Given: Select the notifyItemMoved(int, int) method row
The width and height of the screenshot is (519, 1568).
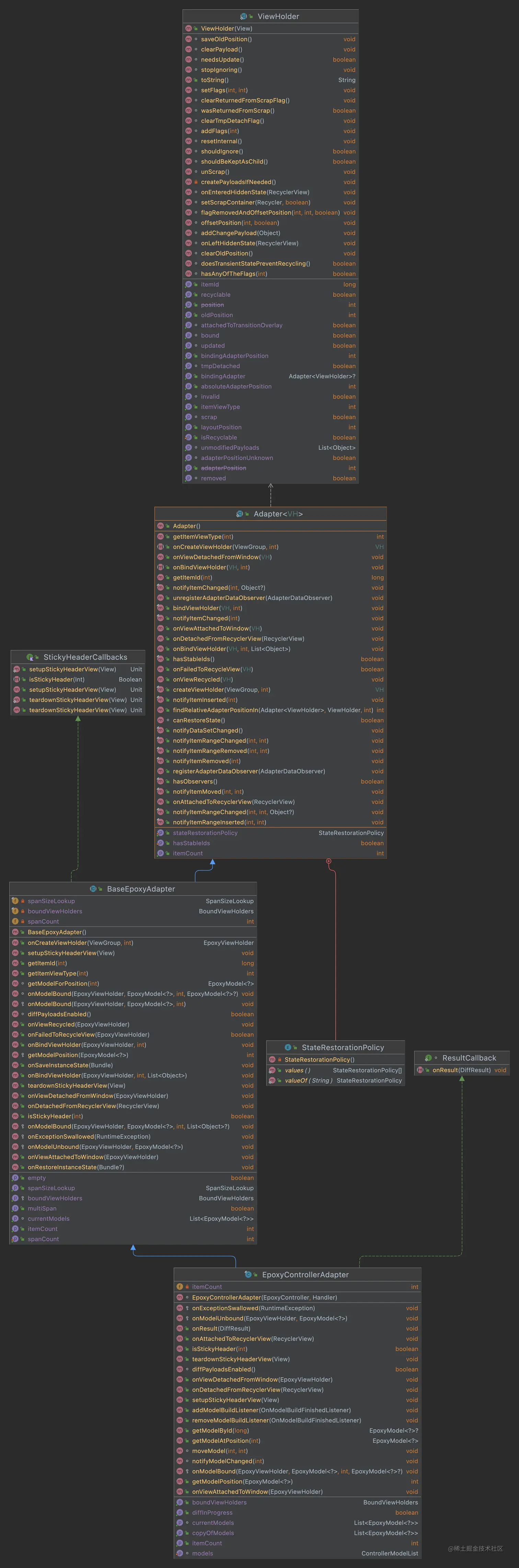Looking at the screenshot, I should coord(270,792).
